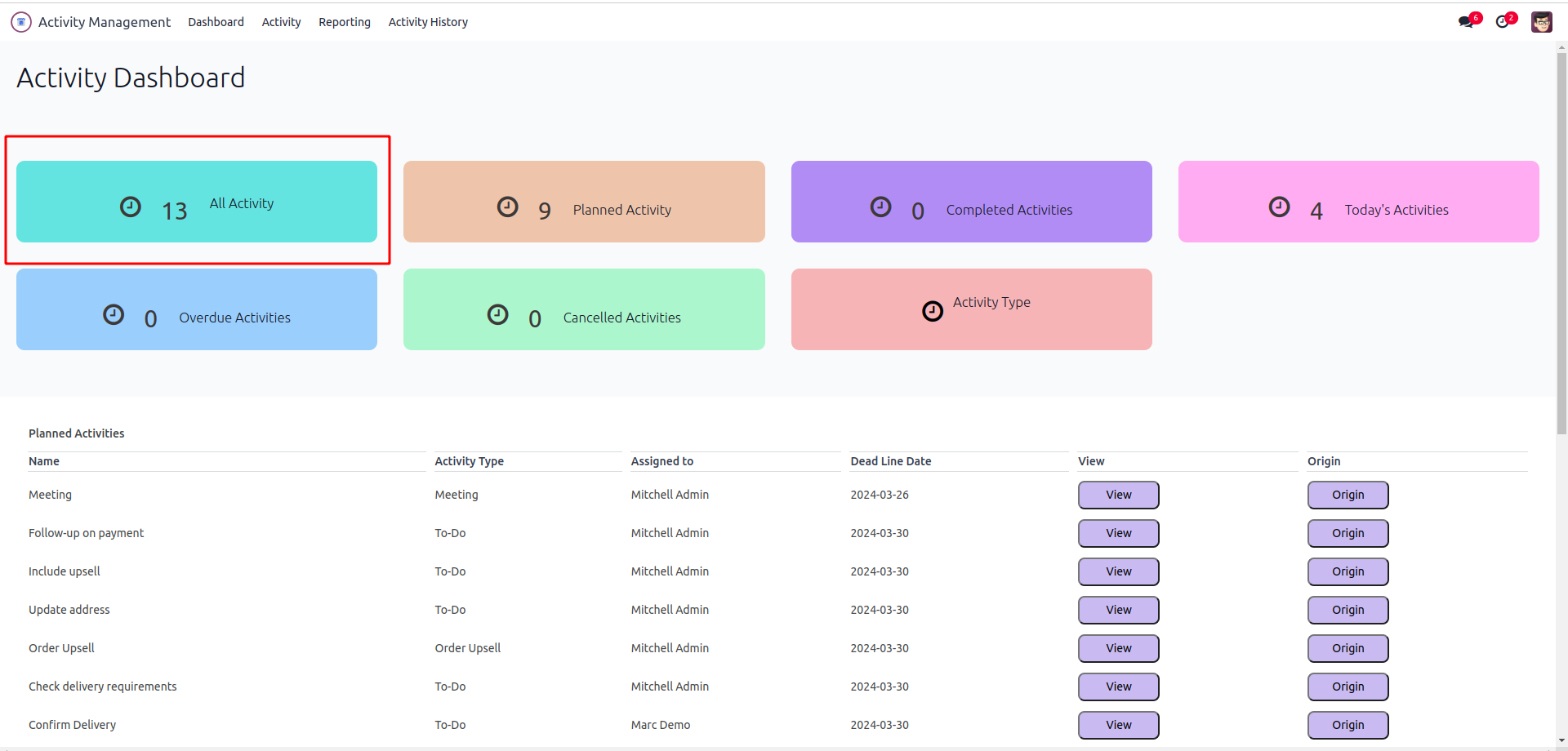The width and height of the screenshot is (1568, 751).
Task: Click the clock icon on Completed Activities card
Action: point(880,207)
